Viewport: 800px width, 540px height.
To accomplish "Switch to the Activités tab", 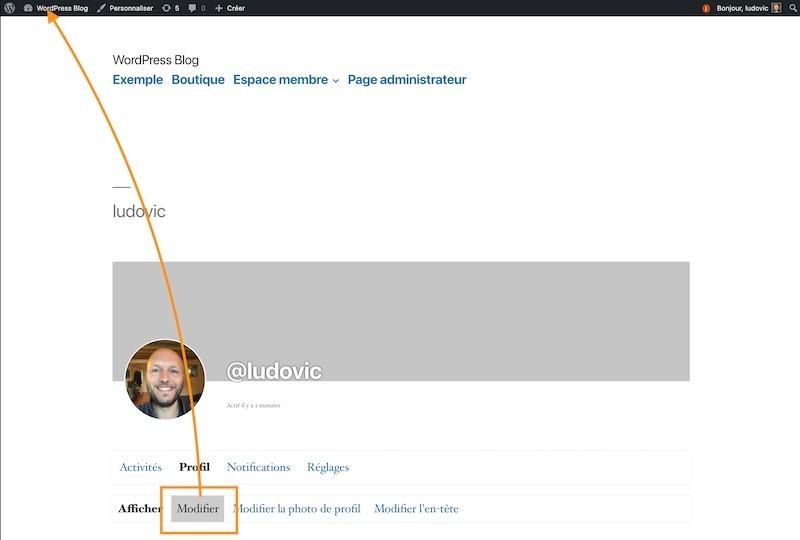I will coord(140,467).
